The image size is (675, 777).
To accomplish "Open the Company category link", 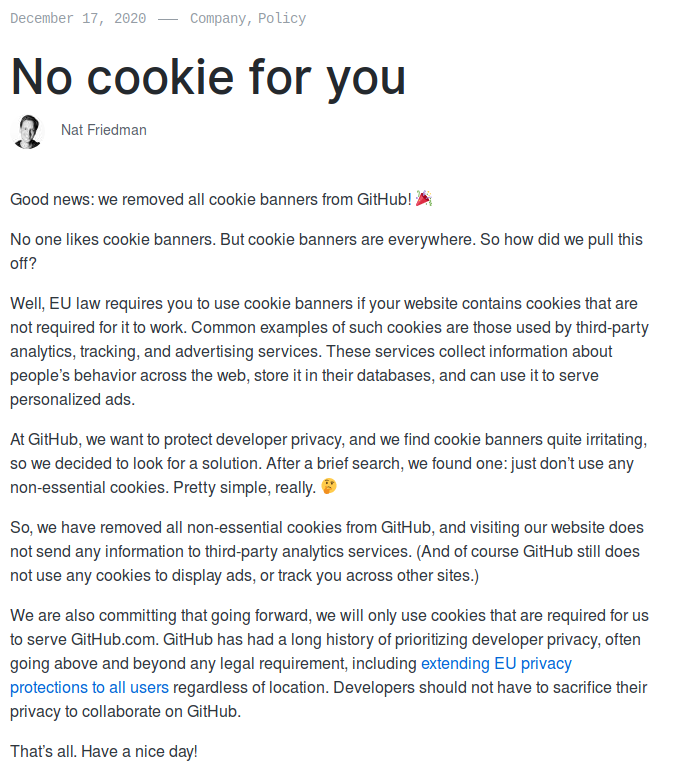I will click(x=219, y=18).
